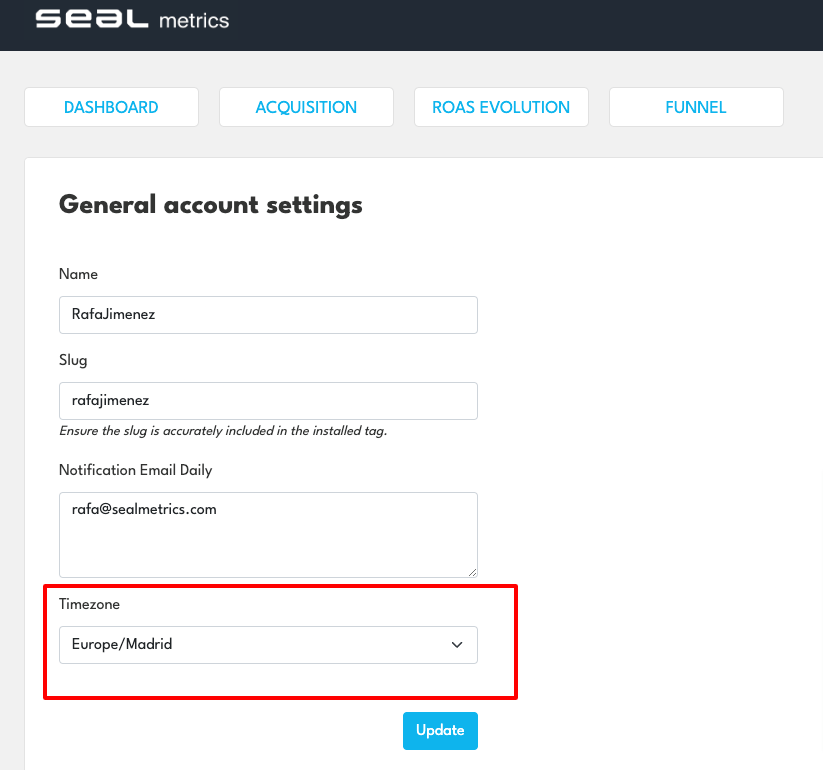Screen dimensions: 823x770
Task: Grab the email textarea resize handle
Action: [472, 572]
